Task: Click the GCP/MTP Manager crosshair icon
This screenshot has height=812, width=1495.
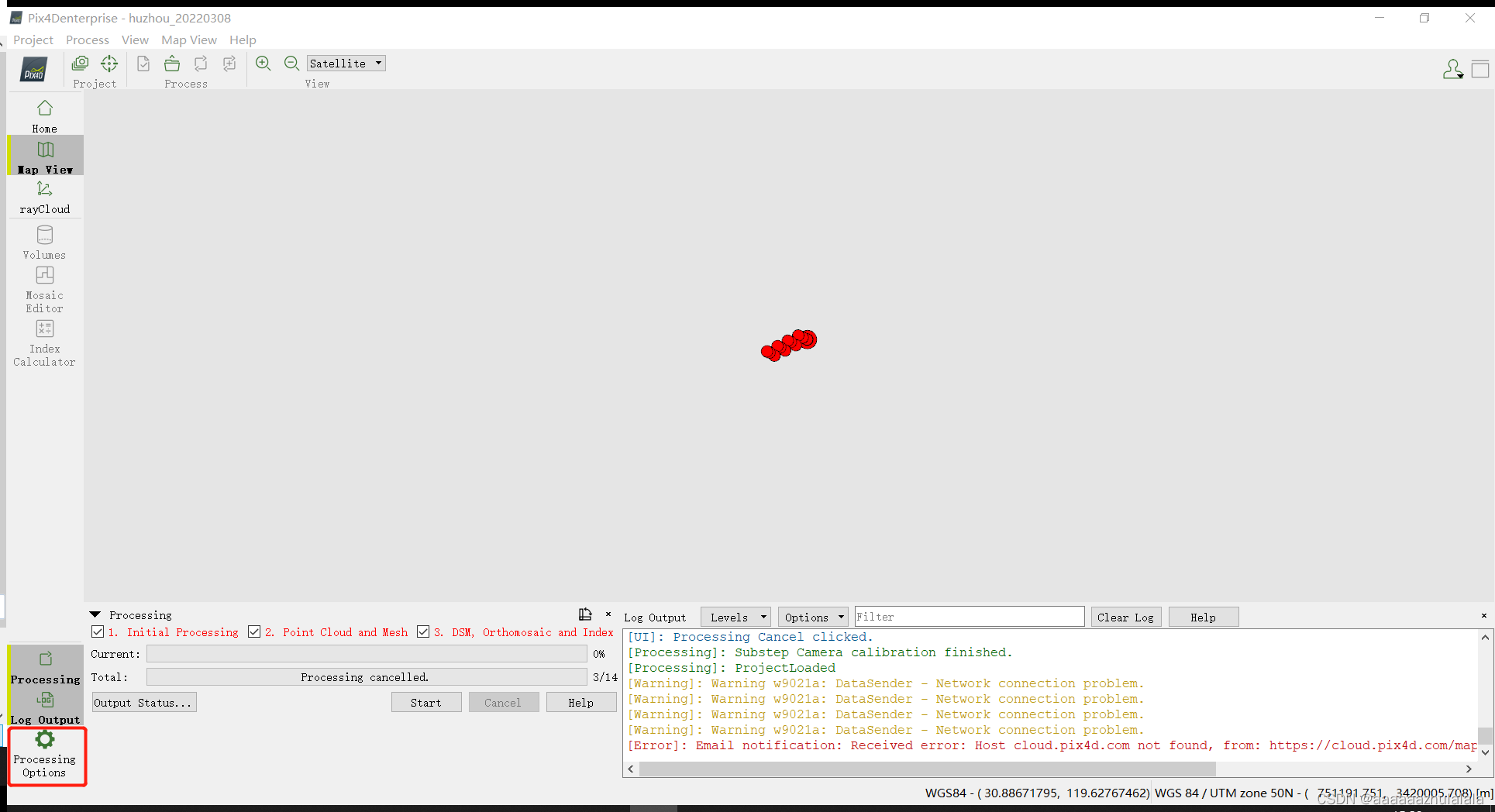Action: coord(109,64)
